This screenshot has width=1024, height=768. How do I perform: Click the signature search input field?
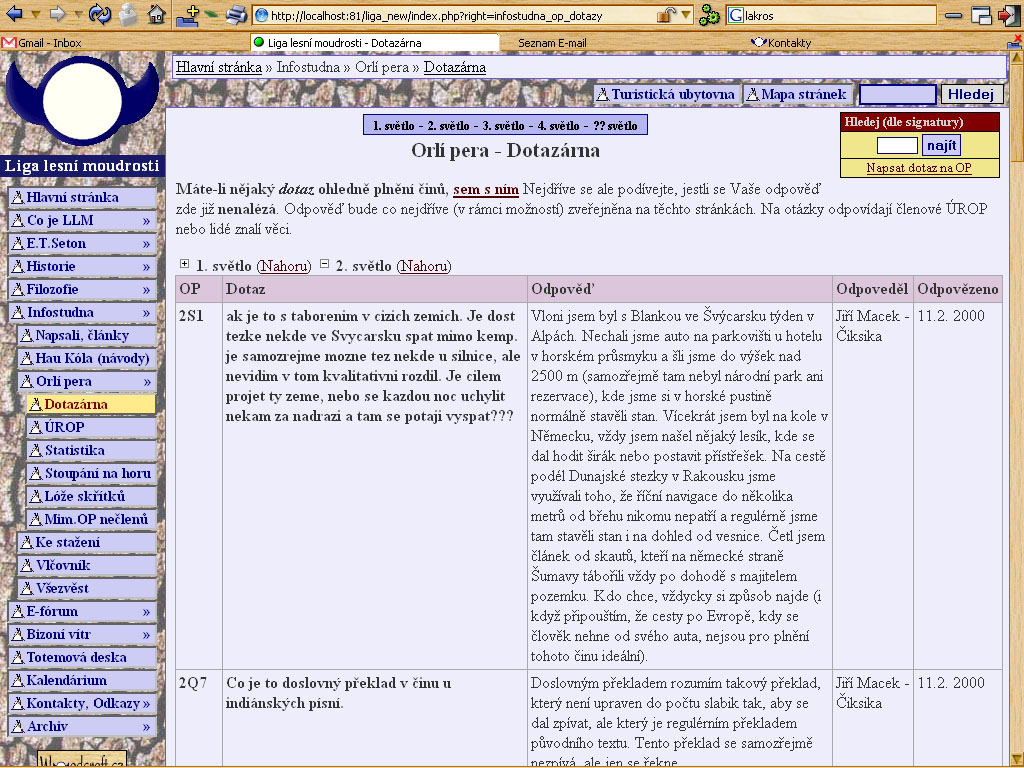point(897,145)
